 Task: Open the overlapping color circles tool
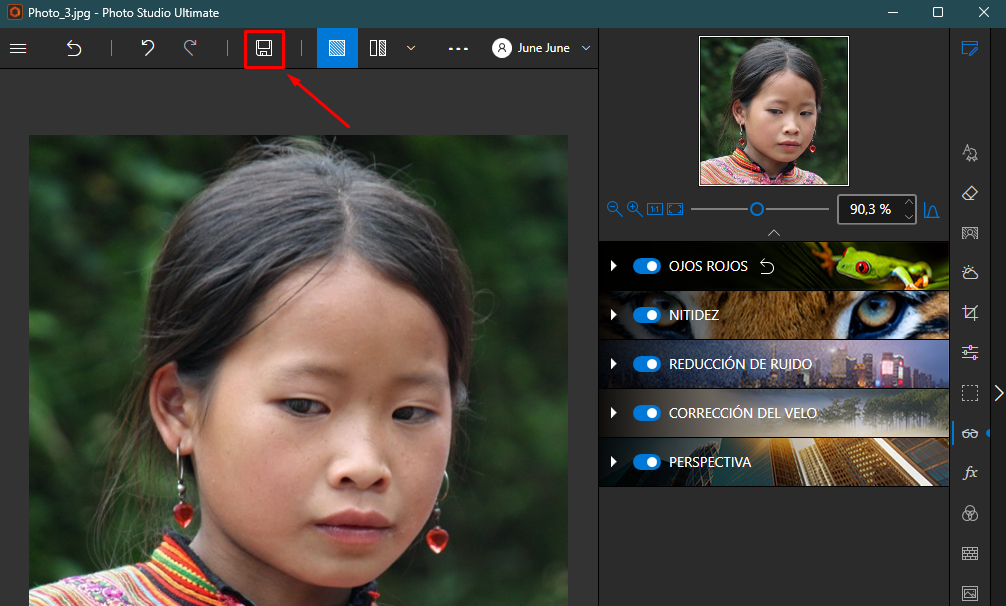coord(970,513)
